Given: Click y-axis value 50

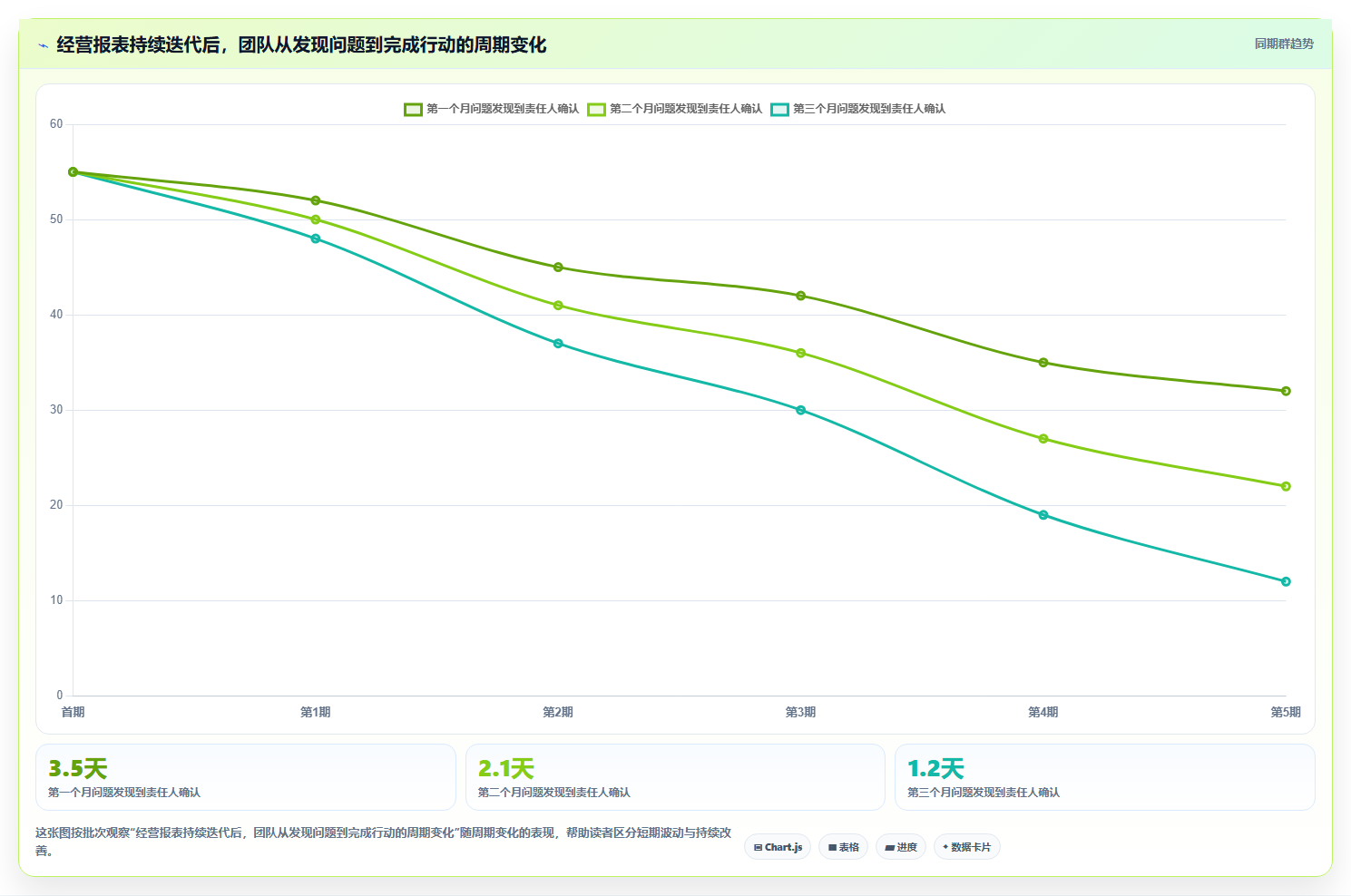Looking at the screenshot, I should point(56,219).
